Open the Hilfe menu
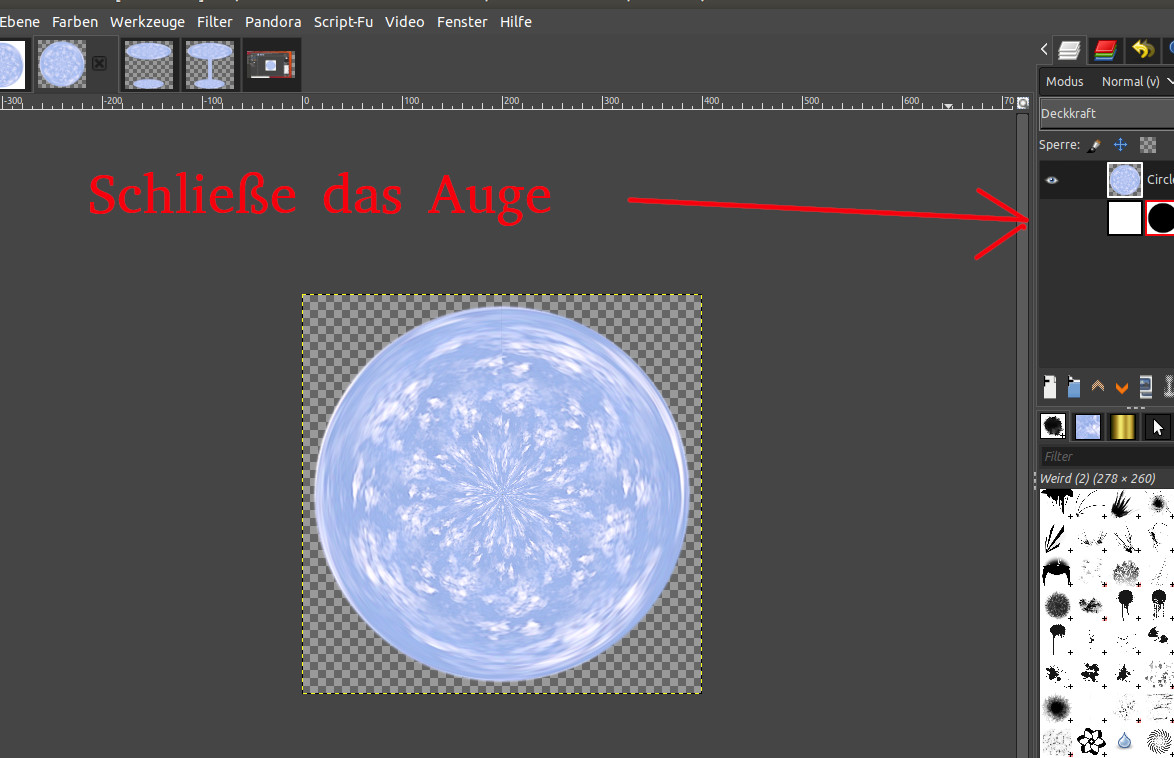This screenshot has height=758, width=1174. tap(516, 22)
